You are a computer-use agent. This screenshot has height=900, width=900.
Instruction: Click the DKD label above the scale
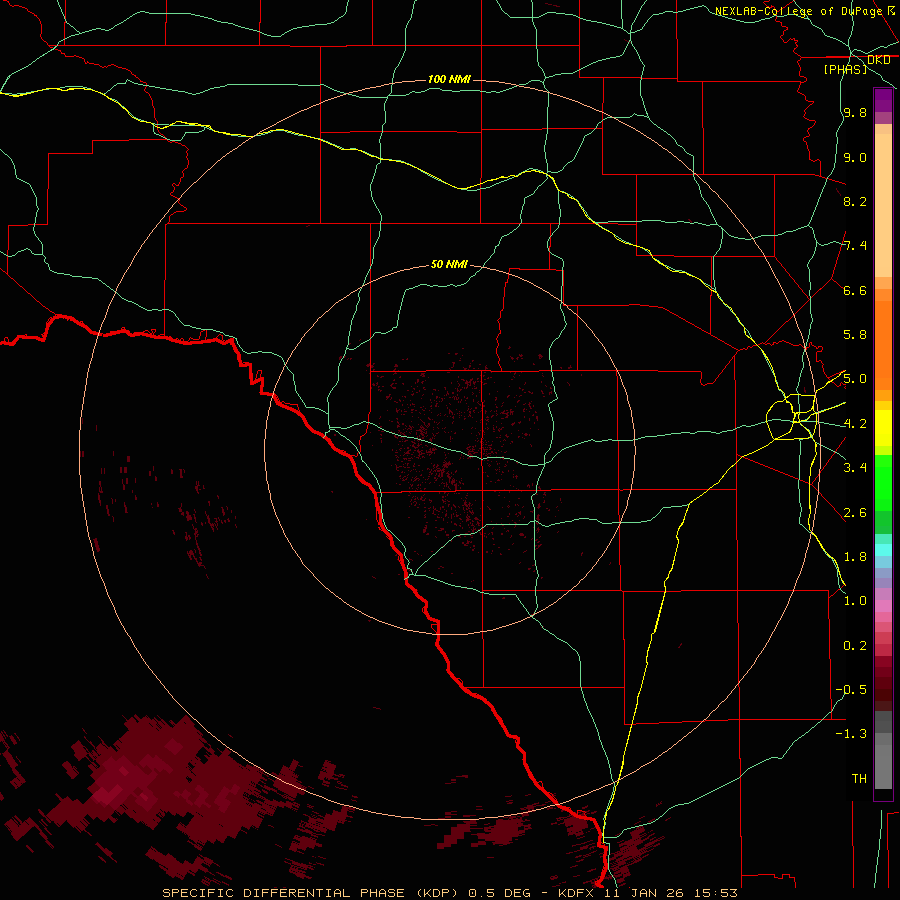[878, 60]
